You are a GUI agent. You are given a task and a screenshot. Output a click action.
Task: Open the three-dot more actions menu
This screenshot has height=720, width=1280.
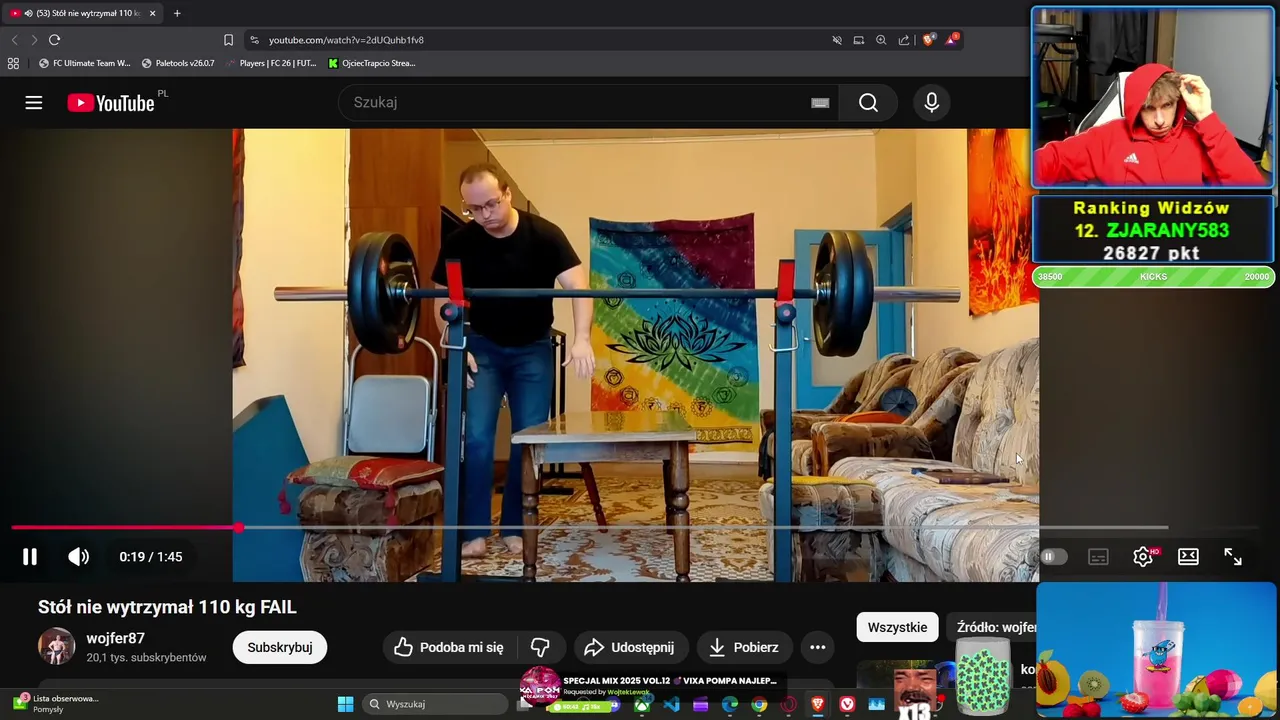[x=818, y=647]
